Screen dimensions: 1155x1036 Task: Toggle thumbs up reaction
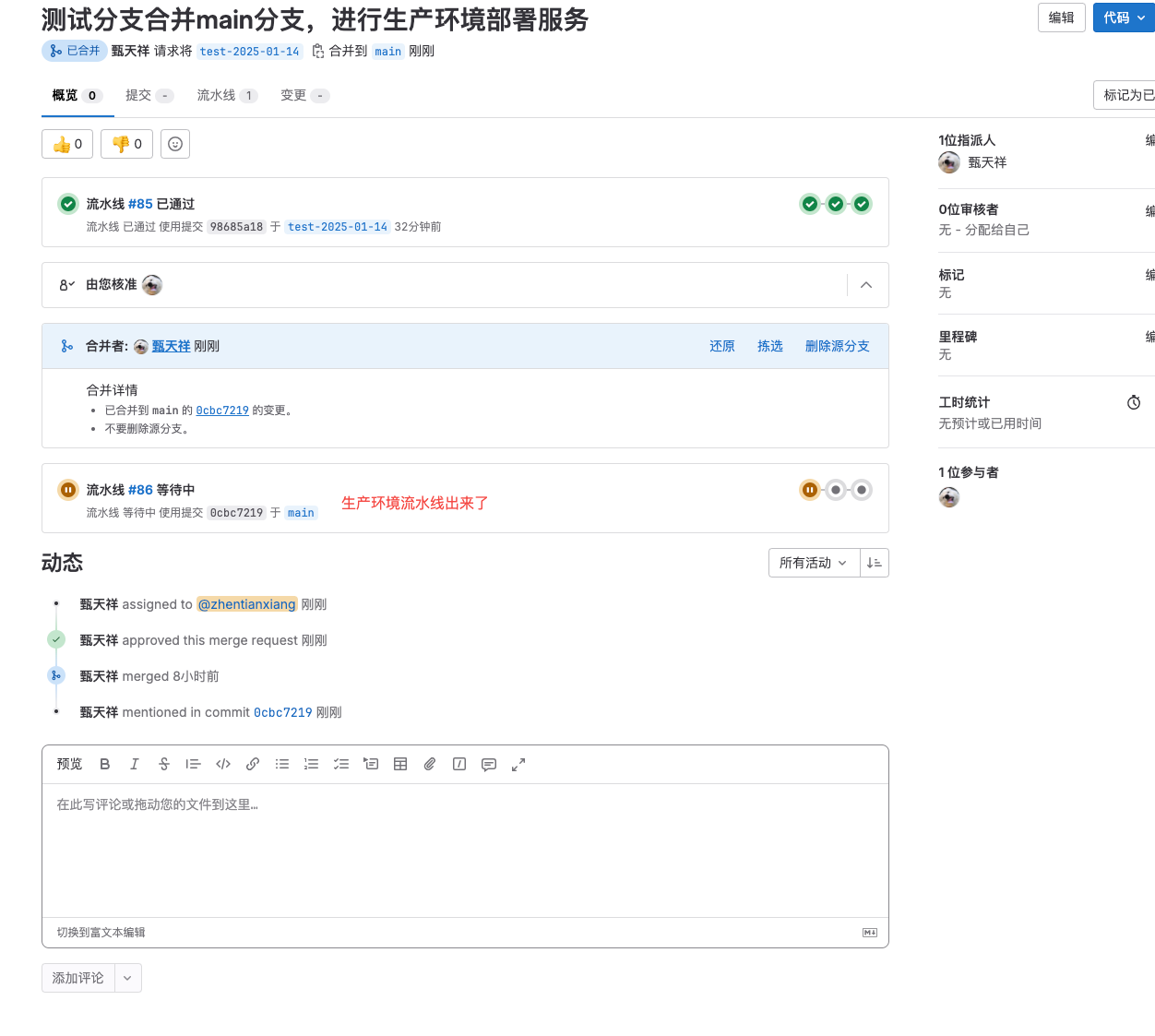[67, 144]
